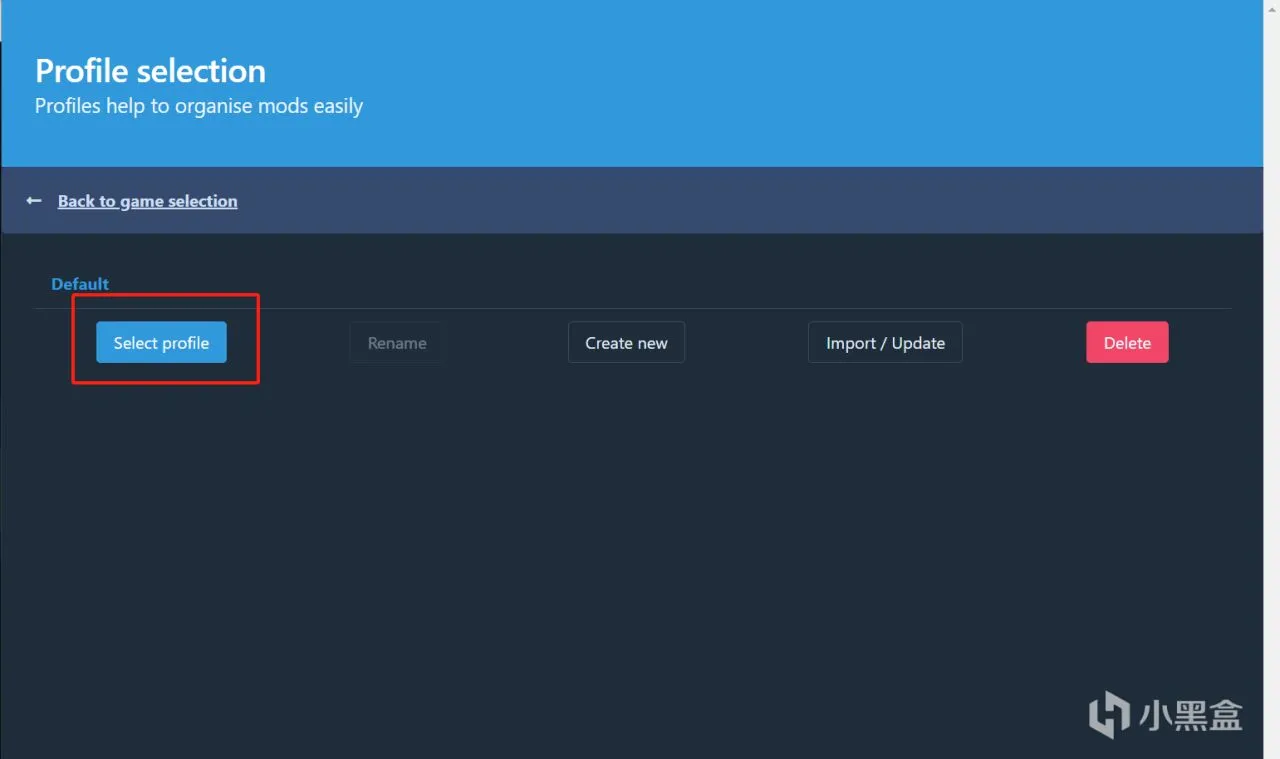Click the greyed-out Rename button
The height and width of the screenshot is (759, 1280).
[397, 342]
